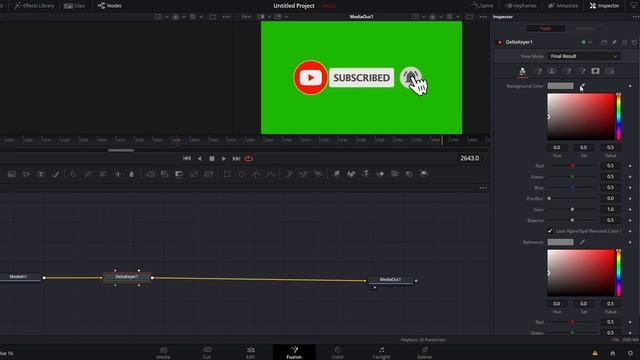
Task: Open MediaOut1 viewer options three-dot menu
Action: 483,17
